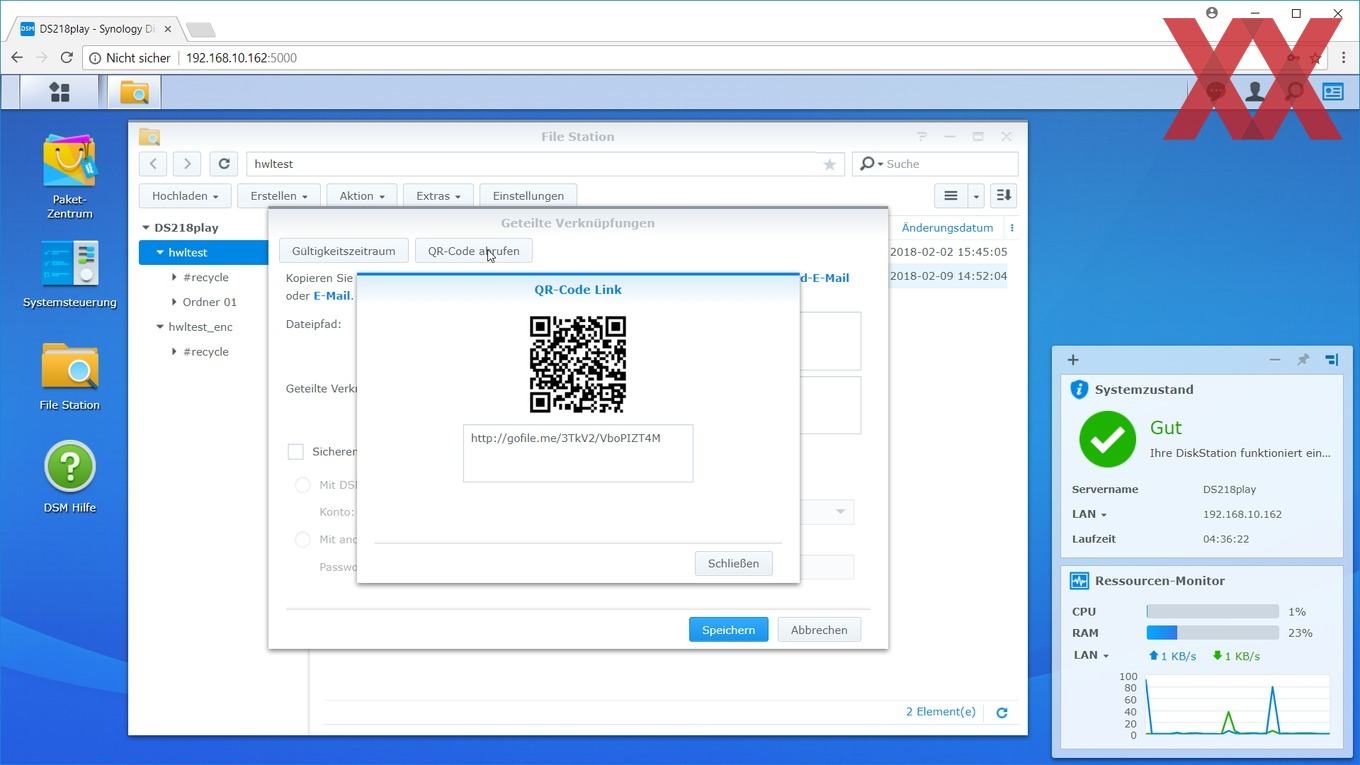Image resolution: width=1360 pixels, height=765 pixels.
Task: Switch File Station to list view
Action: click(x=951, y=196)
